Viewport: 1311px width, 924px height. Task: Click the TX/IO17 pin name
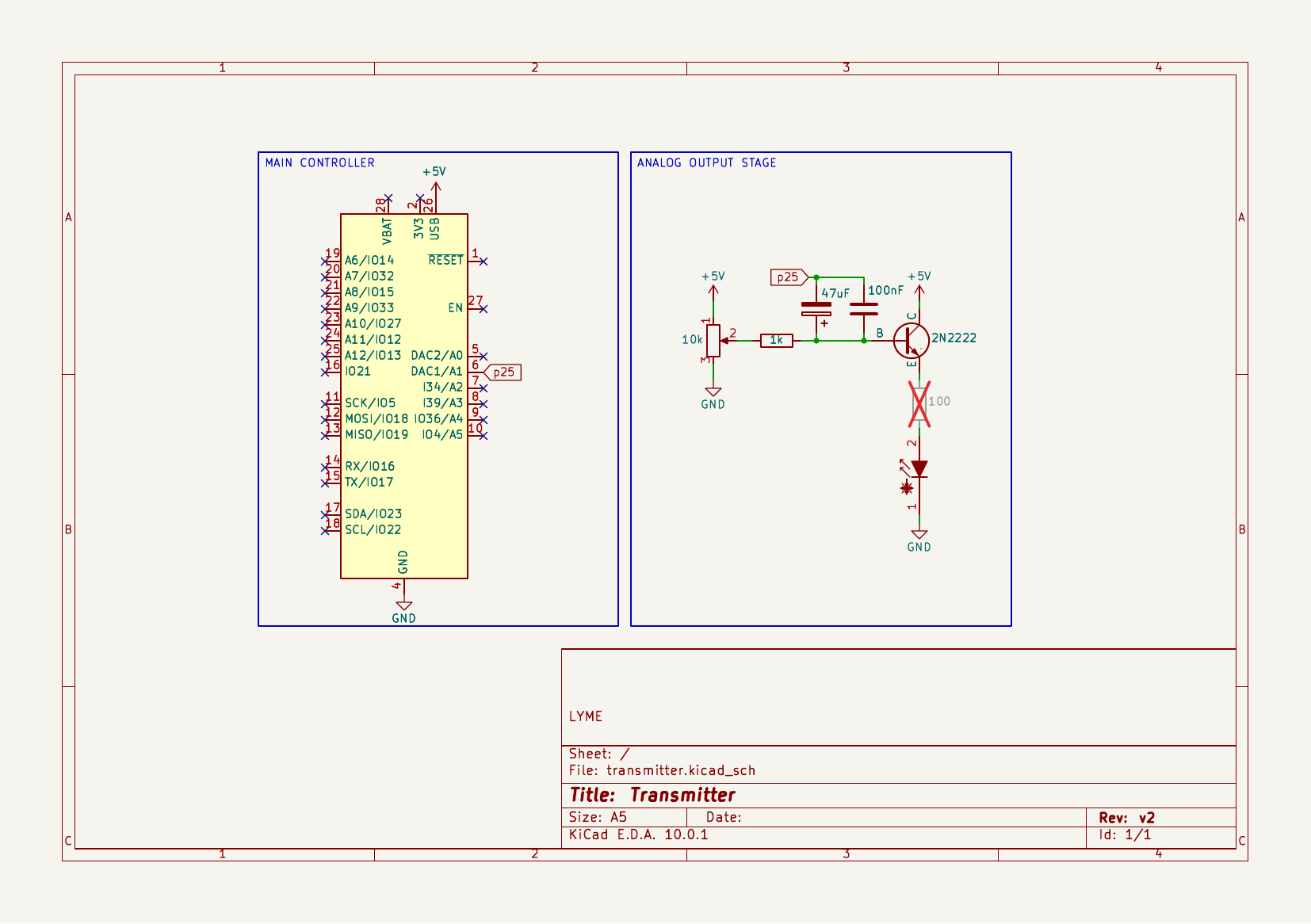coord(369,483)
